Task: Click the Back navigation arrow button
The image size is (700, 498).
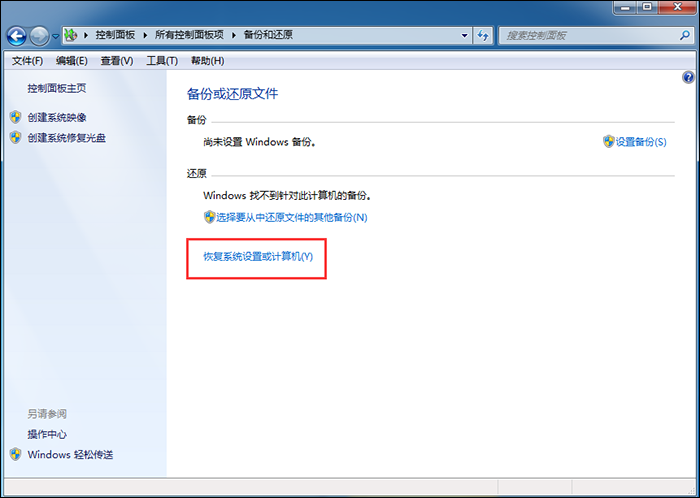Action: 17,36
